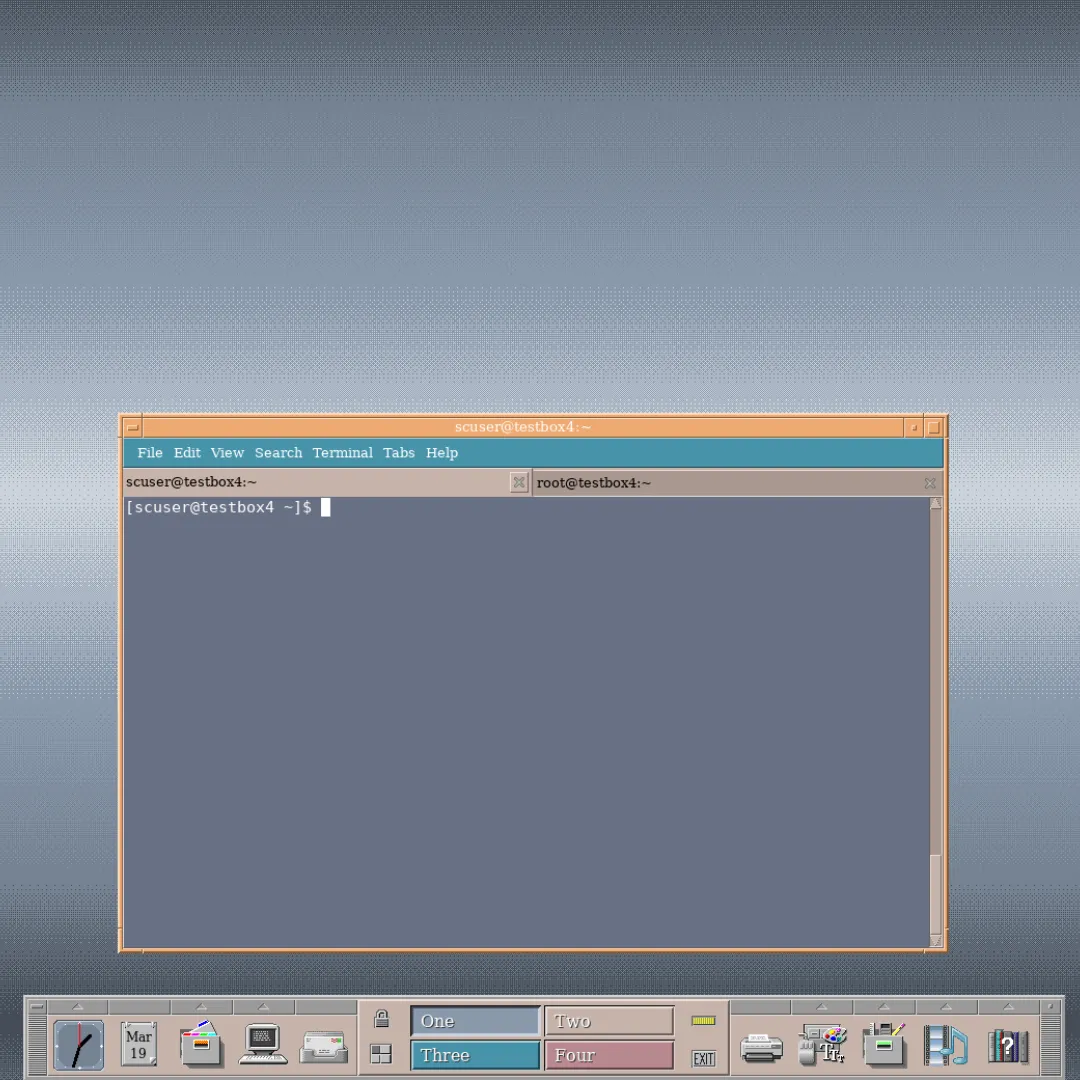Expand the subpanel arrow above the Mailer

point(323,1007)
